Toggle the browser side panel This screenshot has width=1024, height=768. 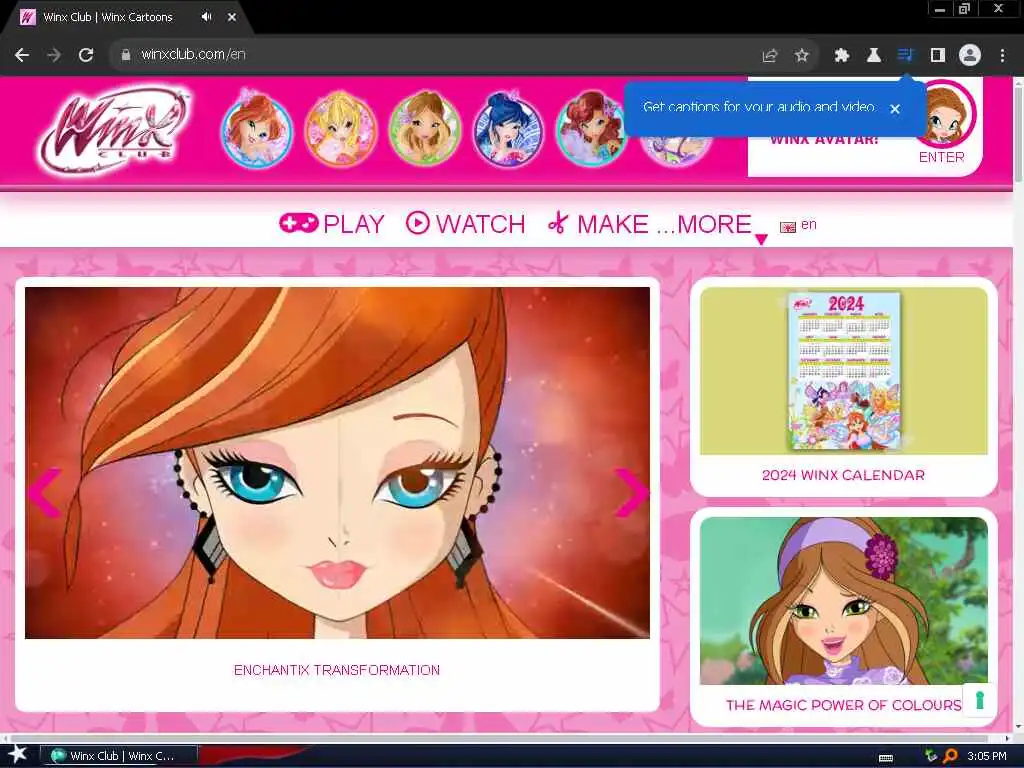(938, 56)
